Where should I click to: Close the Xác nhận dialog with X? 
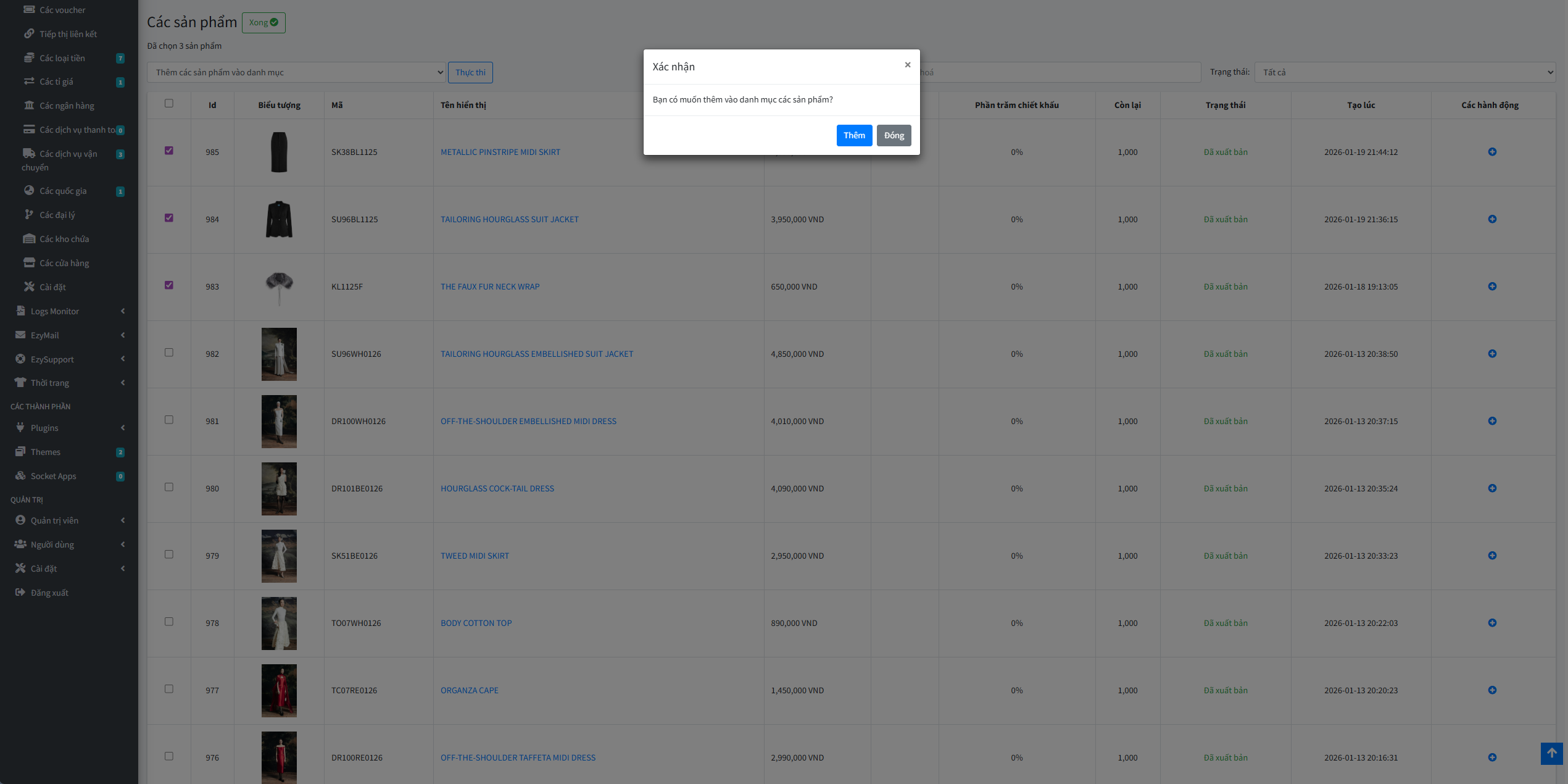907,65
